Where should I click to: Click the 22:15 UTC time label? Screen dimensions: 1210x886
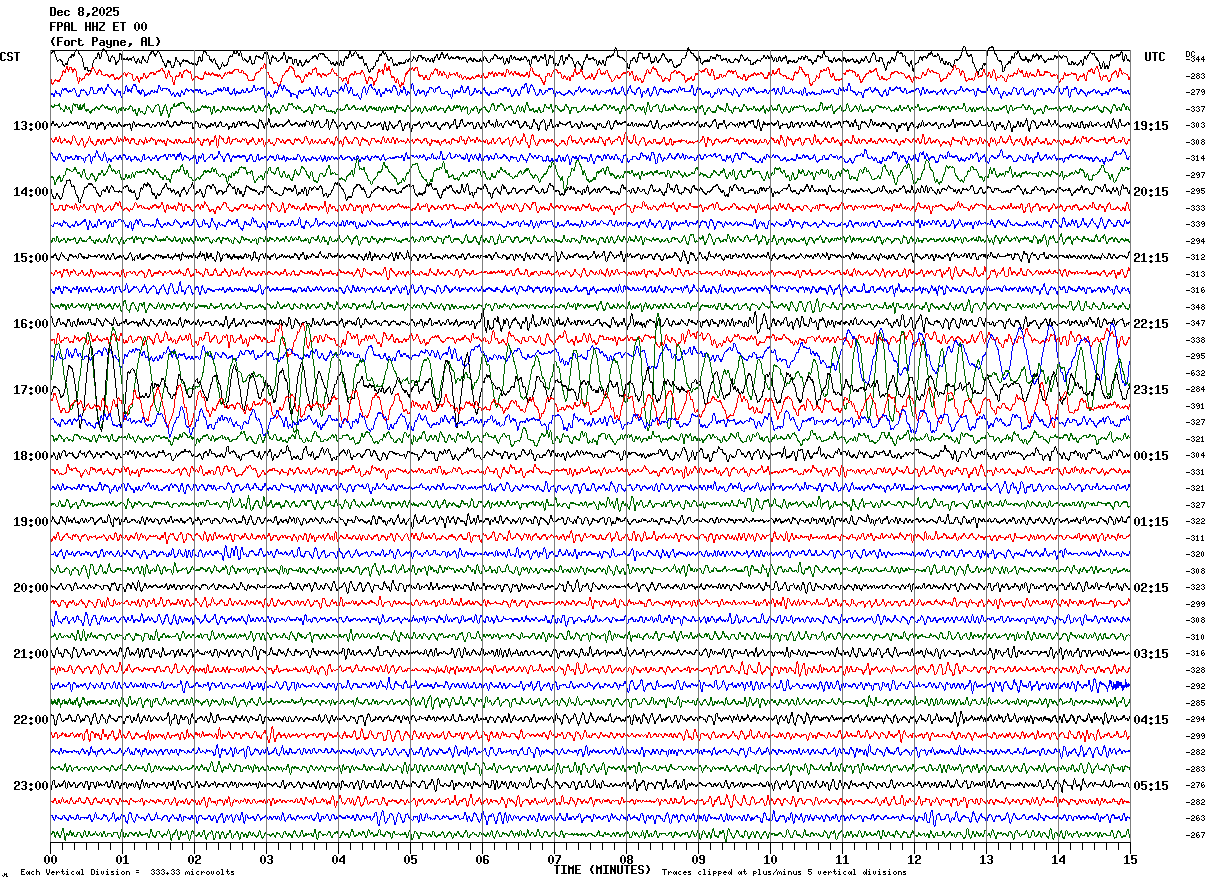click(1151, 324)
